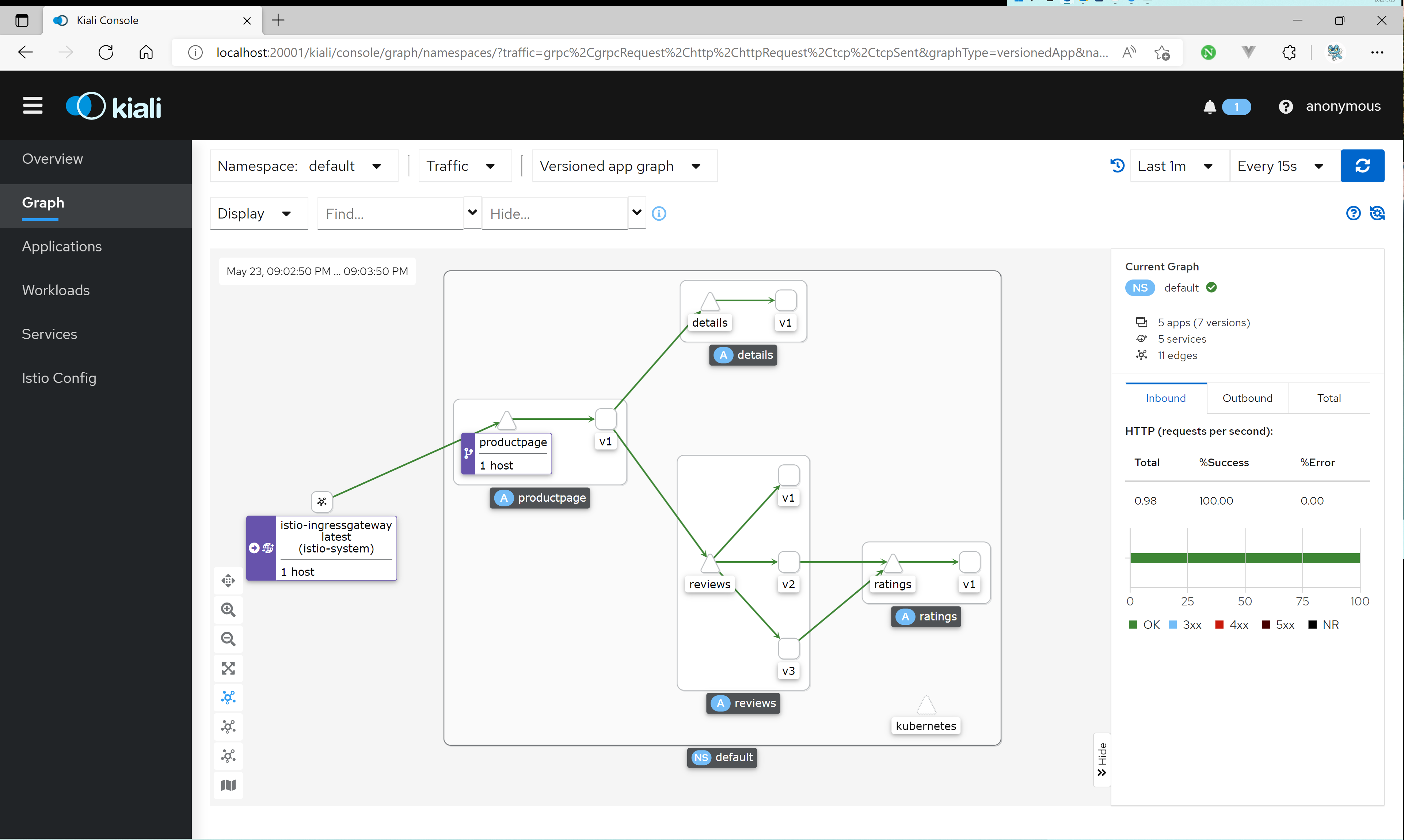Screen dimensions: 1404x840
Task: Click the zoom to fit graph icon
Action: [228, 669]
